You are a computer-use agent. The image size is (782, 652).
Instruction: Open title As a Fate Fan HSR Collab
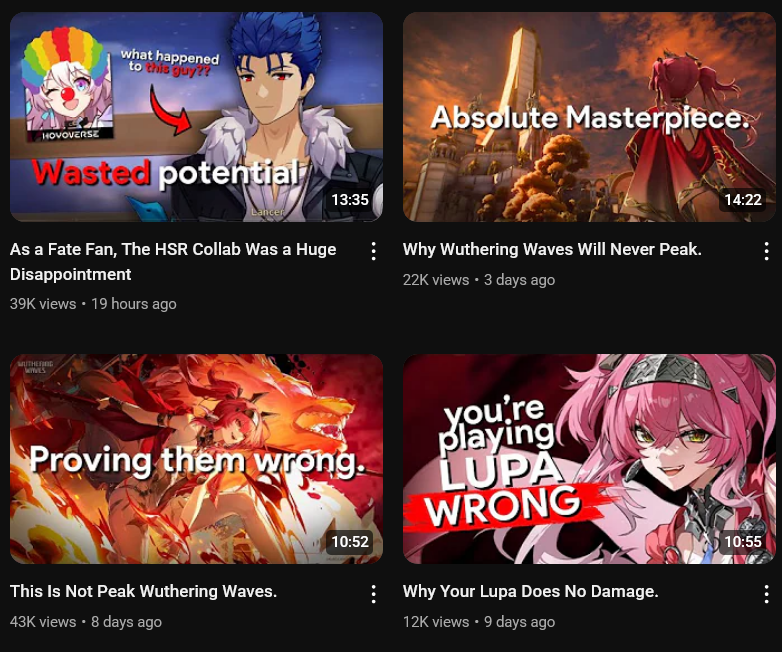tap(173, 261)
